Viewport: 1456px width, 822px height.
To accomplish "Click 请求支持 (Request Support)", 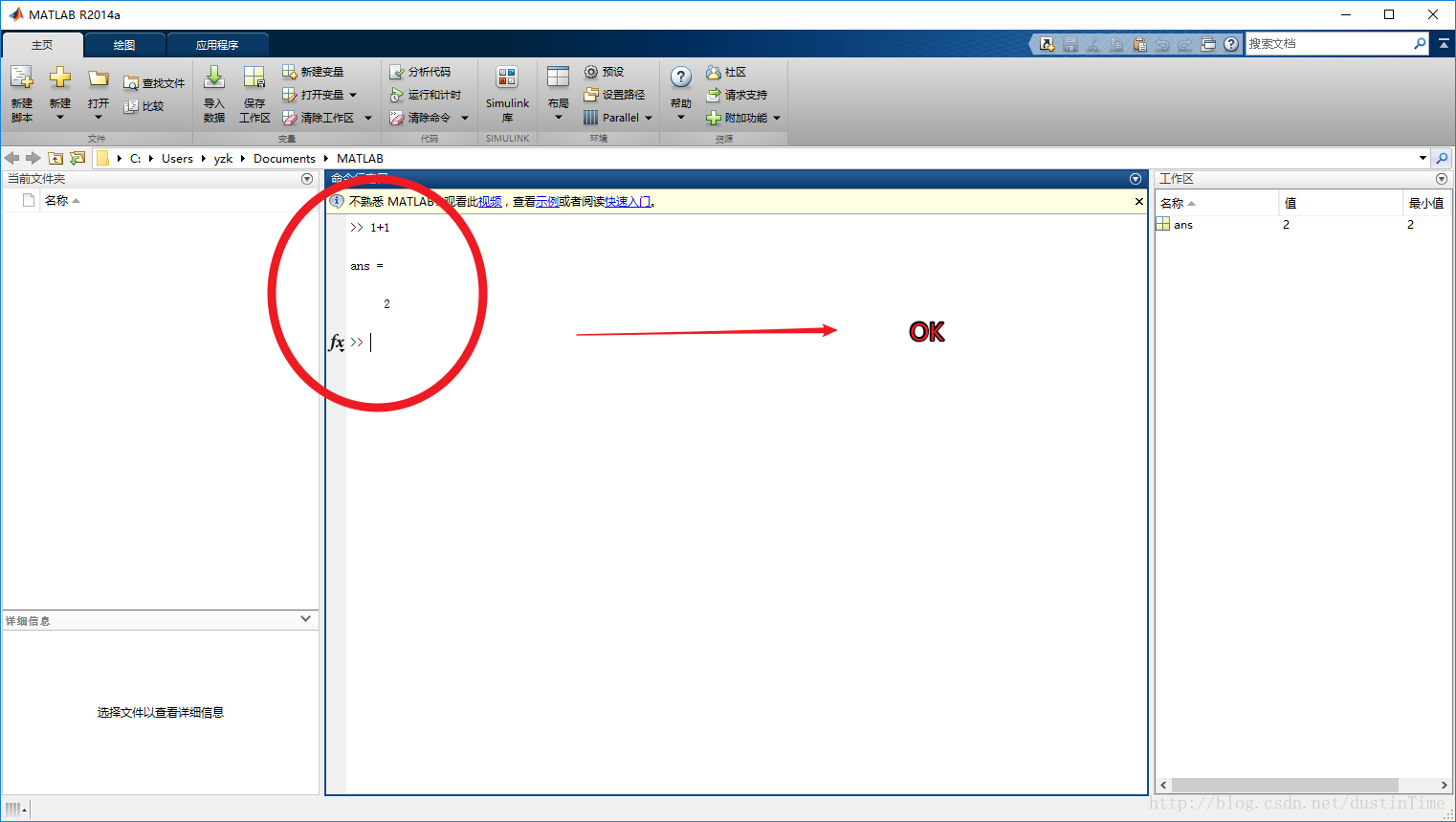I will (737, 95).
